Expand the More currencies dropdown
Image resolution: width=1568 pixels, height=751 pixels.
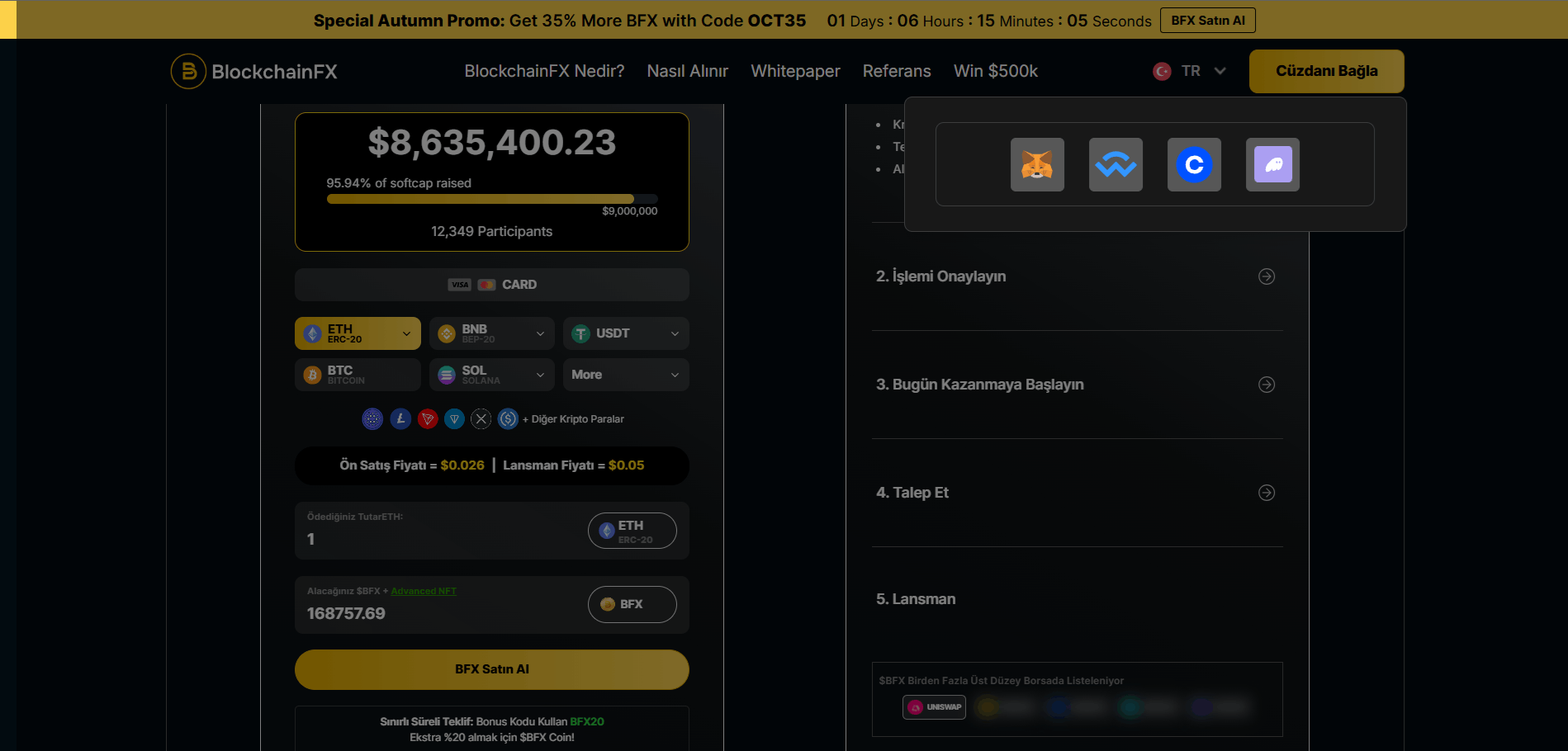click(626, 375)
